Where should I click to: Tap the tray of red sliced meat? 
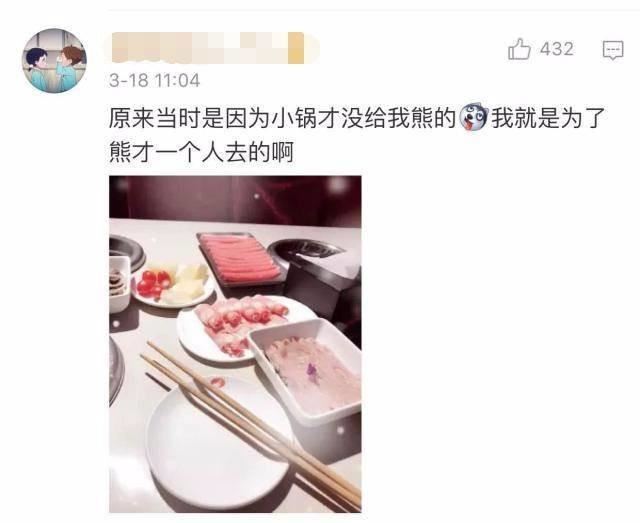241,258
